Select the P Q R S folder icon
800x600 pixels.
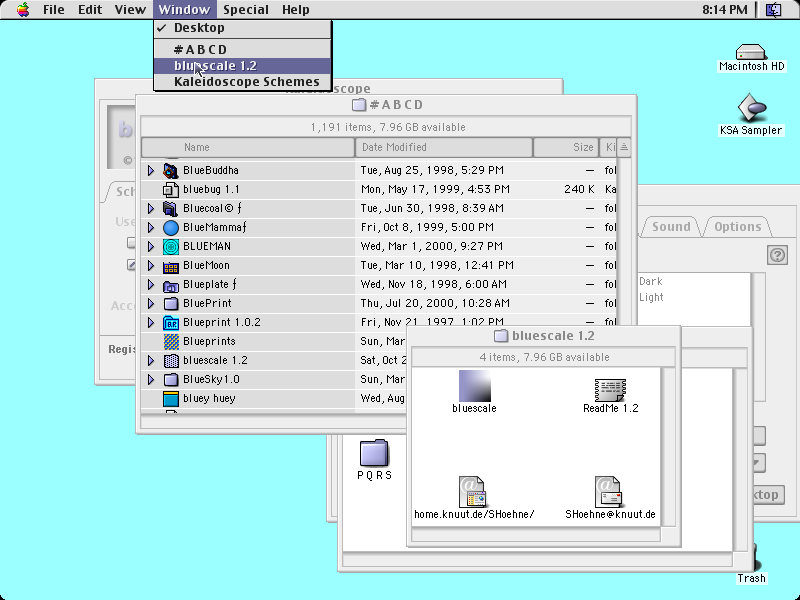coord(374,453)
